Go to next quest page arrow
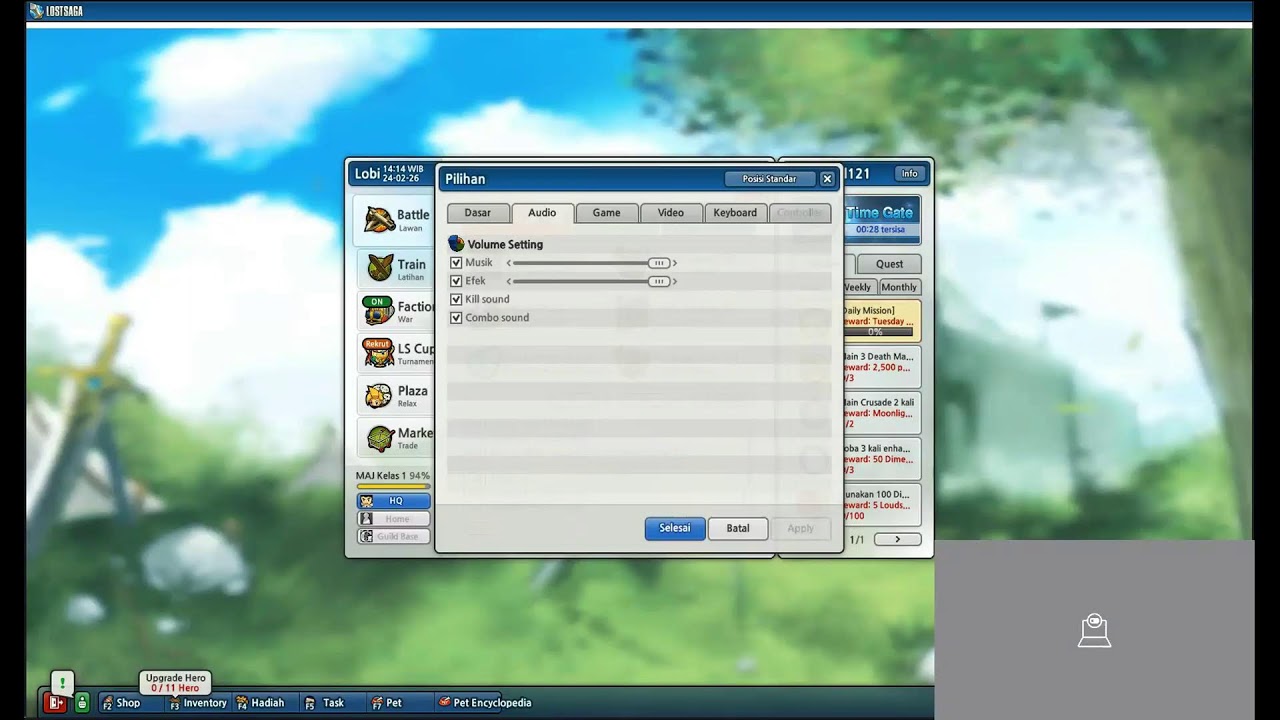 (x=897, y=539)
